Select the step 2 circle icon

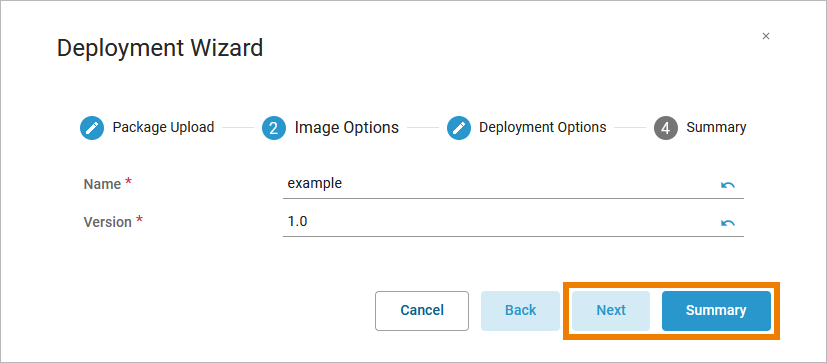pyautogui.click(x=274, y=128)
